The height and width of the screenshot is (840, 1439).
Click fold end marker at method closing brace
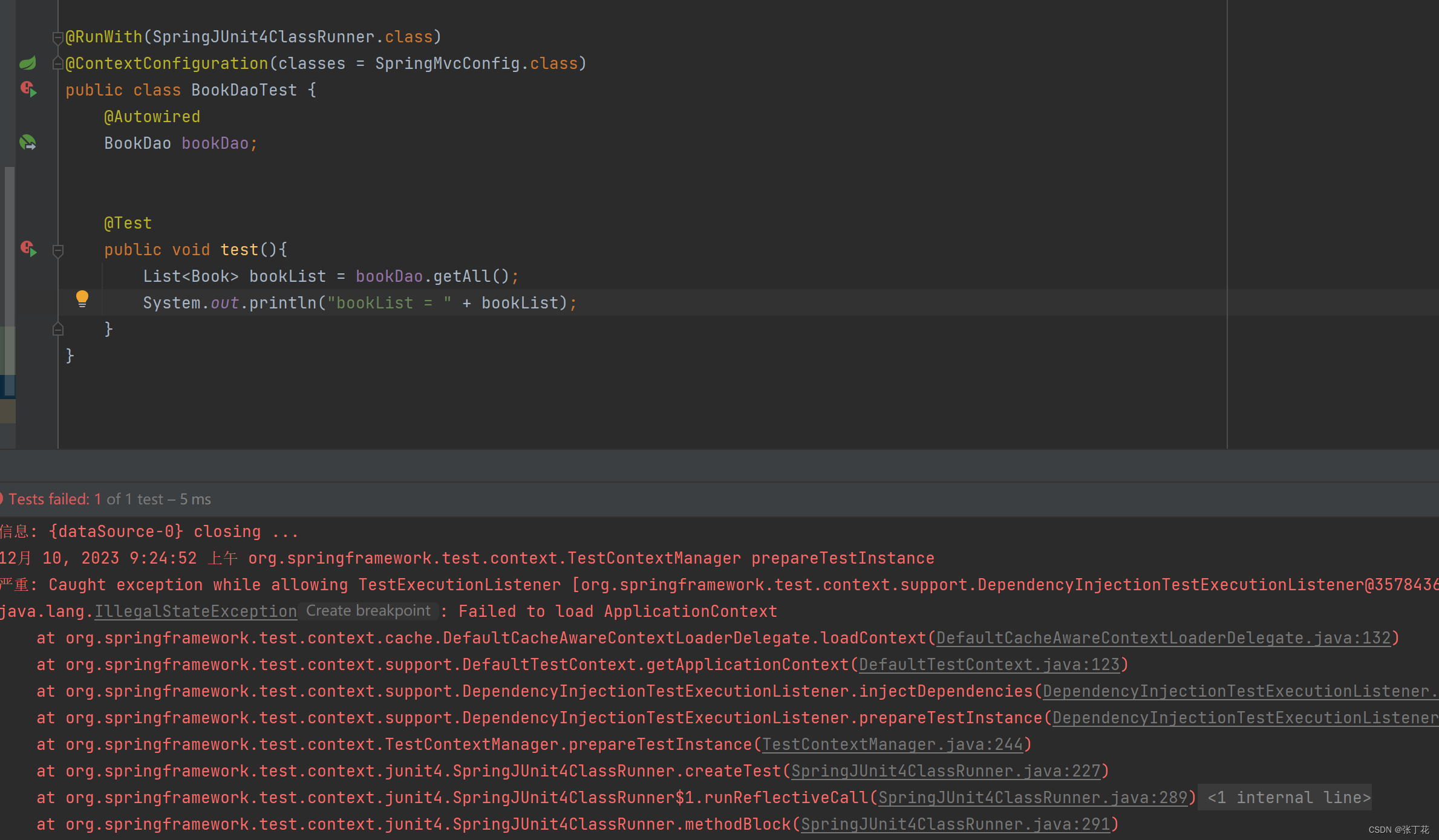coord(58,329)
